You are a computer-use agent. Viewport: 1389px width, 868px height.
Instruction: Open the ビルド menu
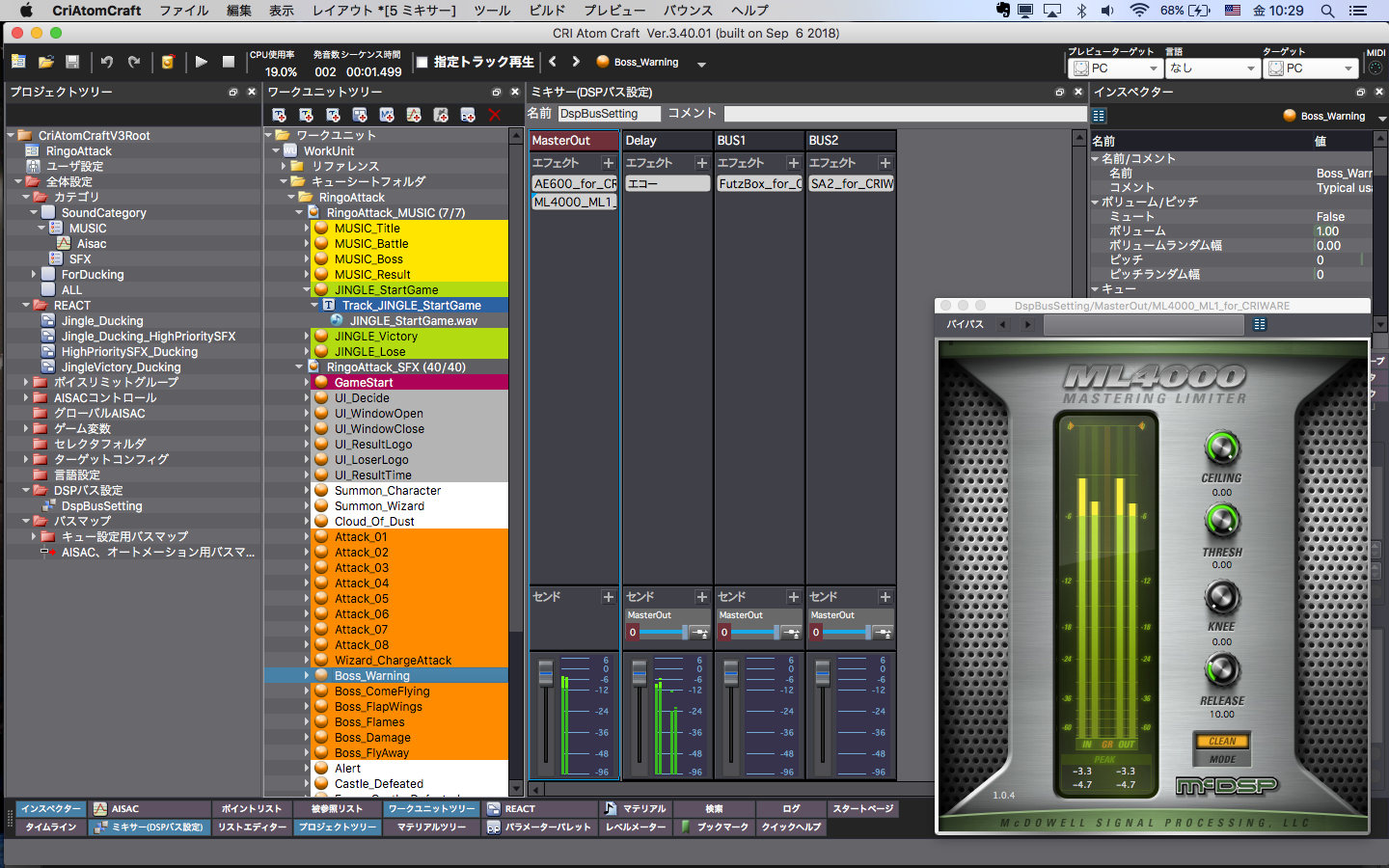[x=547, y=11]
